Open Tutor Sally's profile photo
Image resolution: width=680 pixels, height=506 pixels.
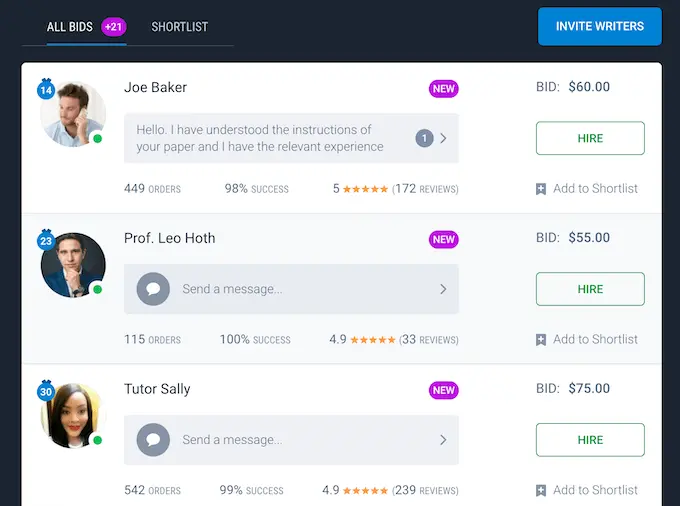coord(73,415)
